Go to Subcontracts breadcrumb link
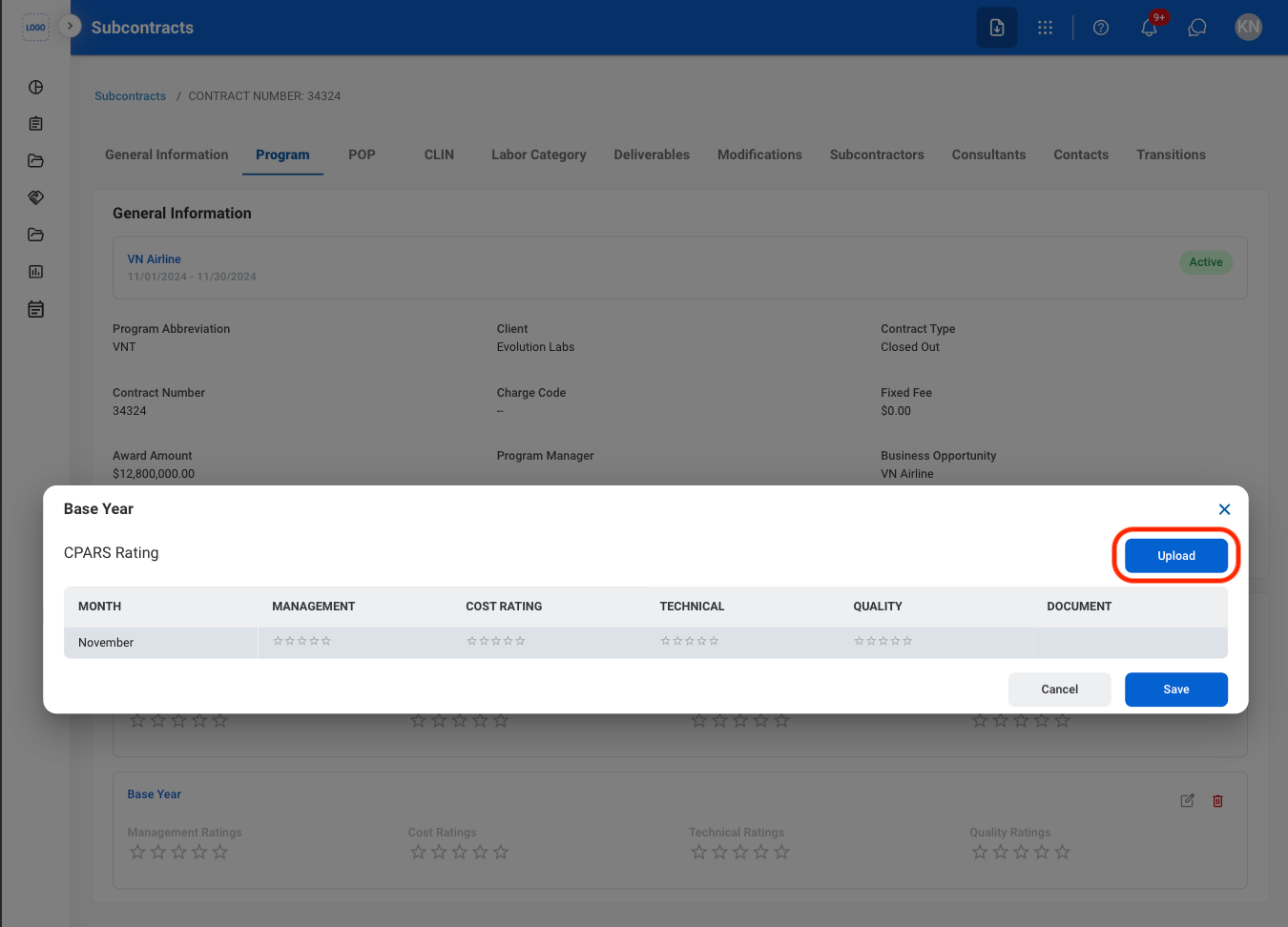The height and width of the screenshot is (927, 1288). [130, 96]
